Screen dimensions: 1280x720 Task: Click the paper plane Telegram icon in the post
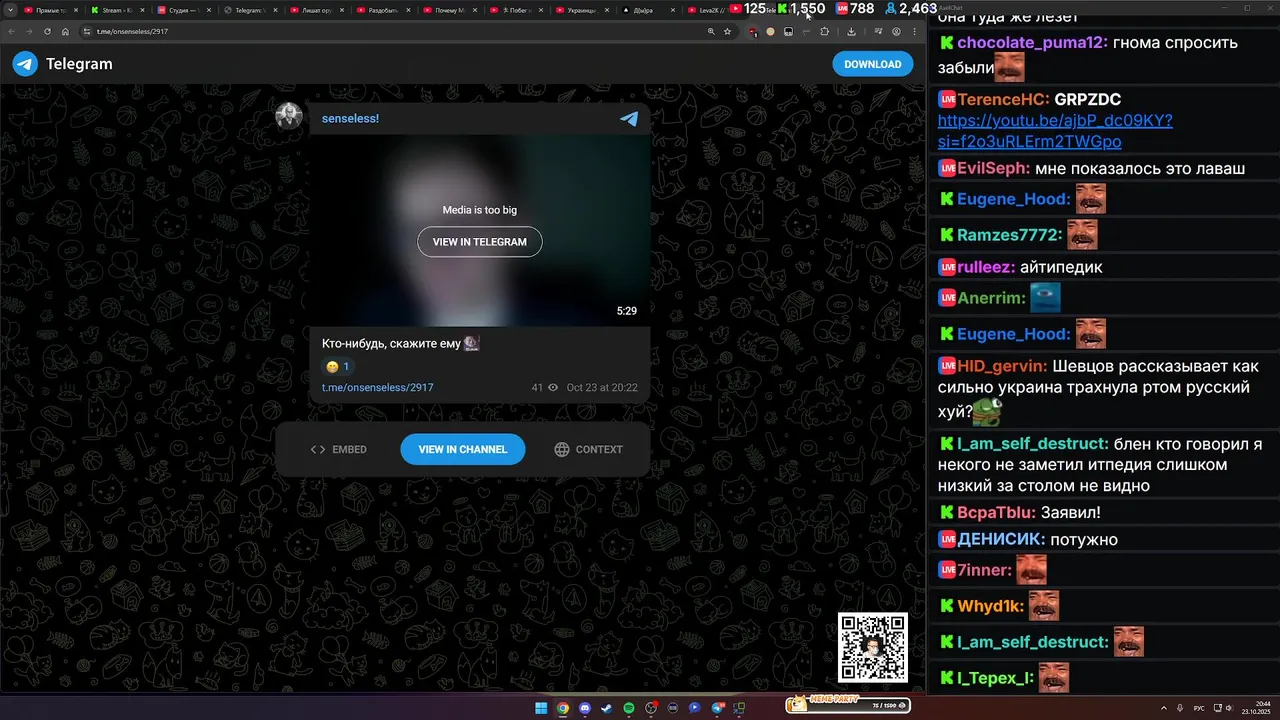pyautogui.click(x=629, y=119)
